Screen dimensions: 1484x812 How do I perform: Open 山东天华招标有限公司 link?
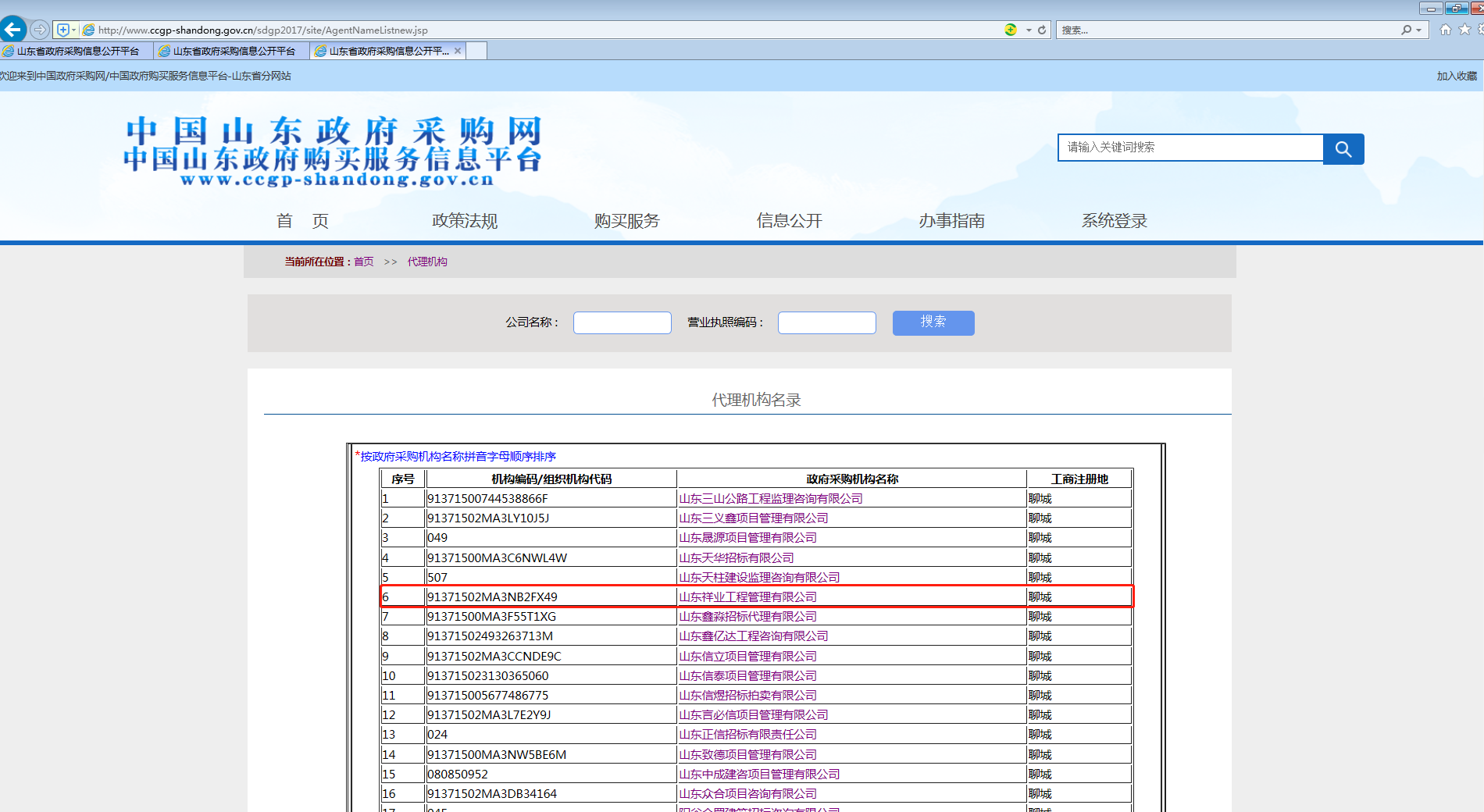pos(737,558)
